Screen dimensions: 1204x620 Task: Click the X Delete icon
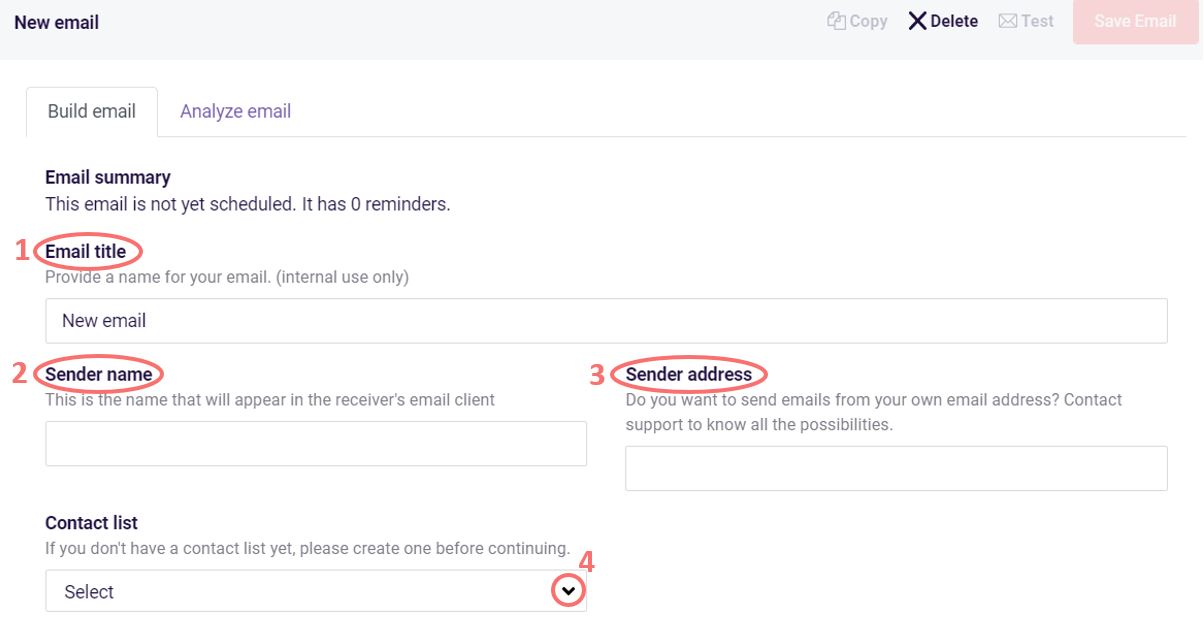coord(917,20)
